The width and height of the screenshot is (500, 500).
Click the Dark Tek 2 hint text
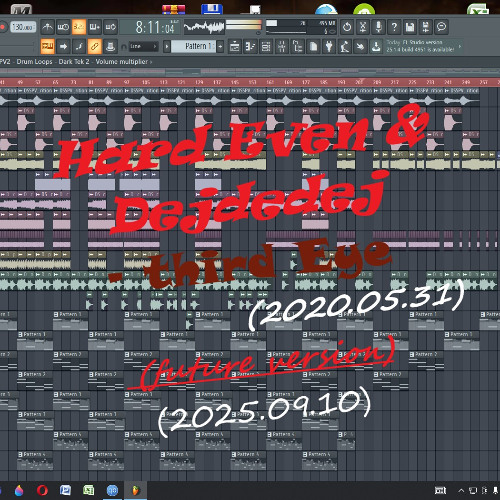[x=74, y=62]
